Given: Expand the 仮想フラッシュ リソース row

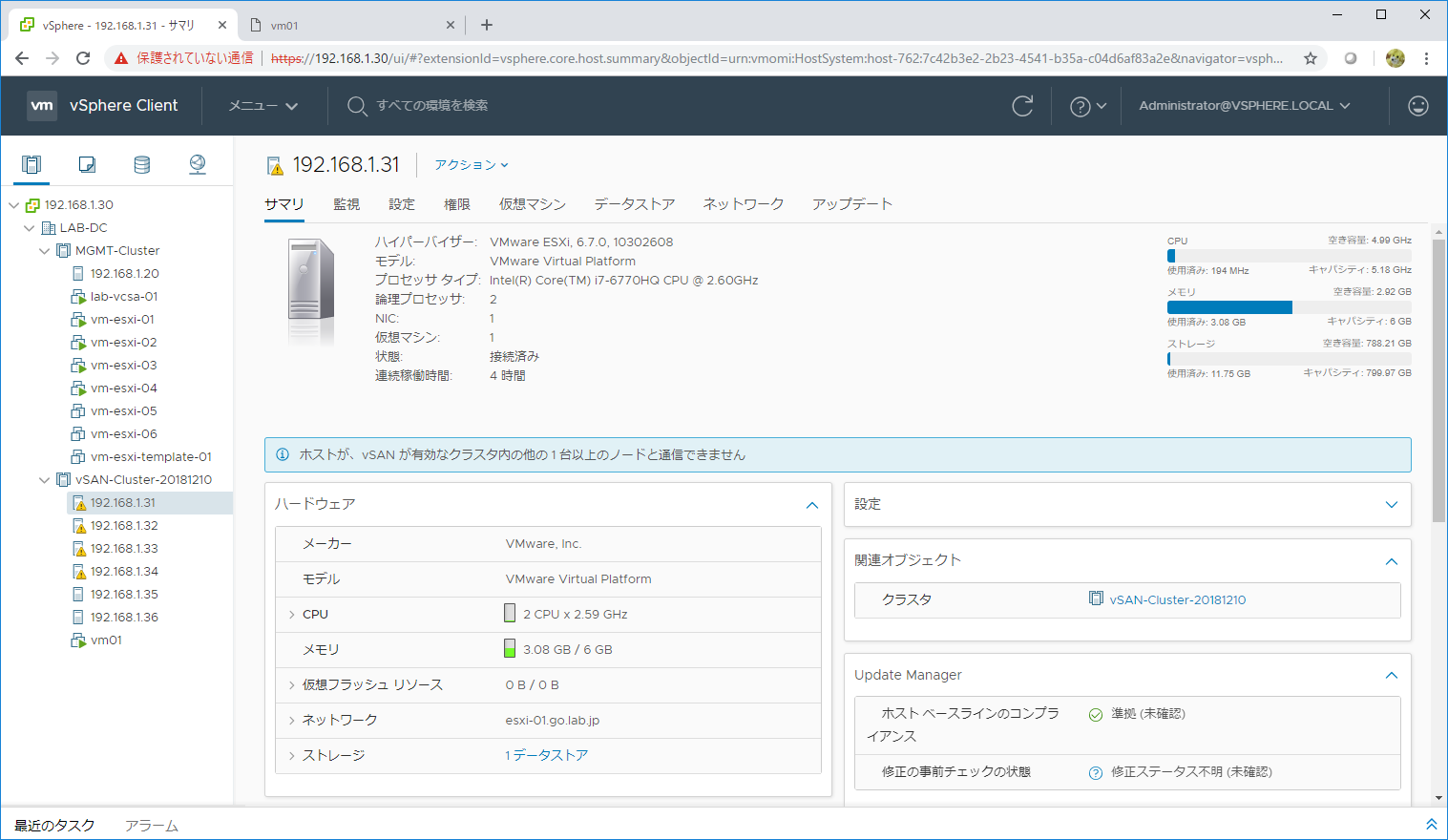Looking at the screenshot, I should [x=292, y=685].
